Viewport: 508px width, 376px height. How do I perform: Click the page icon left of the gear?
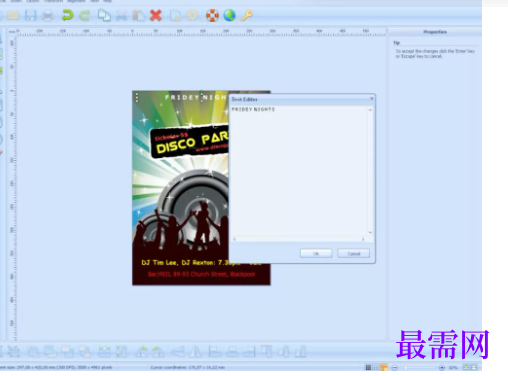[x=176, y=16]
